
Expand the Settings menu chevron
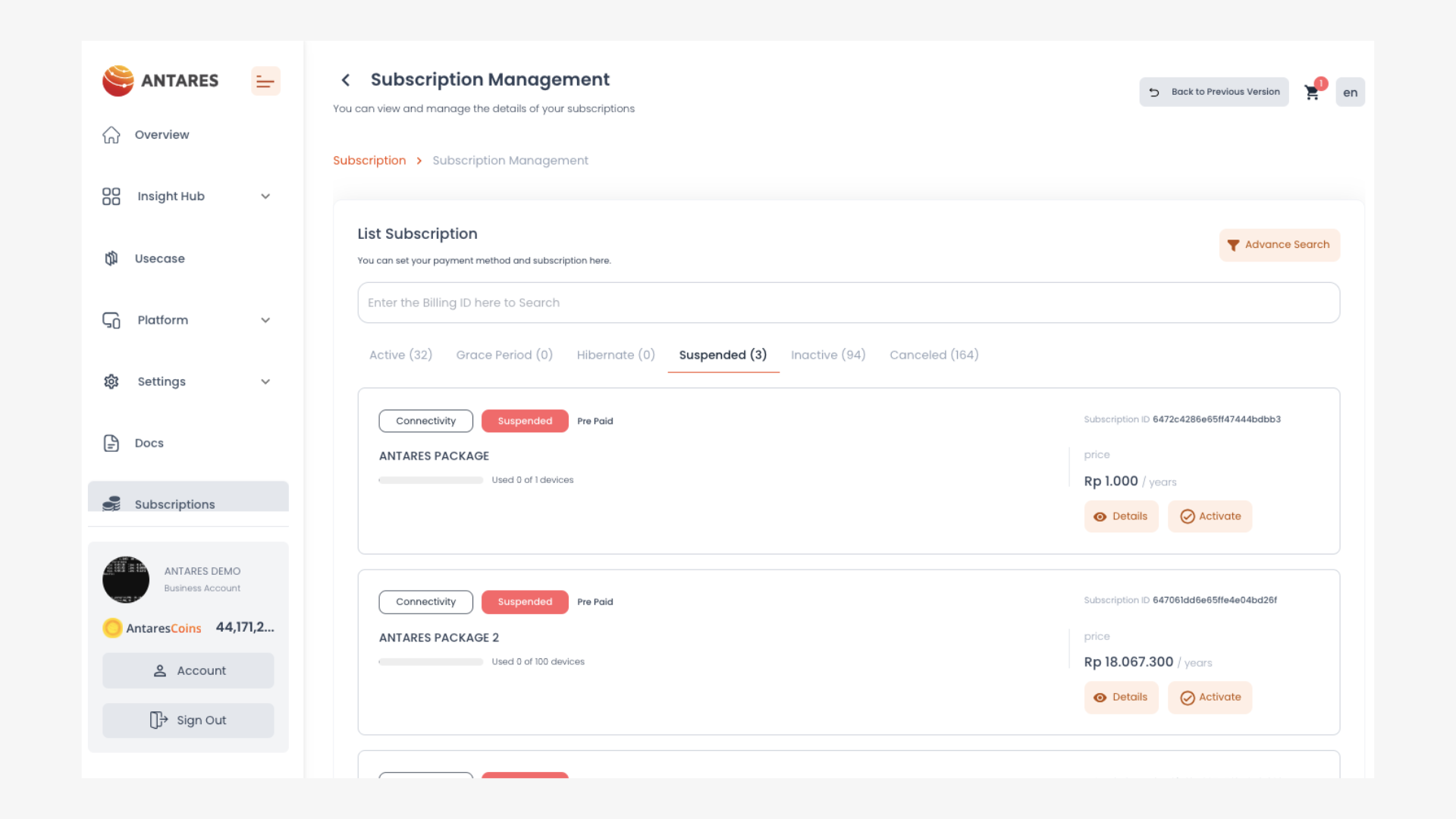point(265,381)
